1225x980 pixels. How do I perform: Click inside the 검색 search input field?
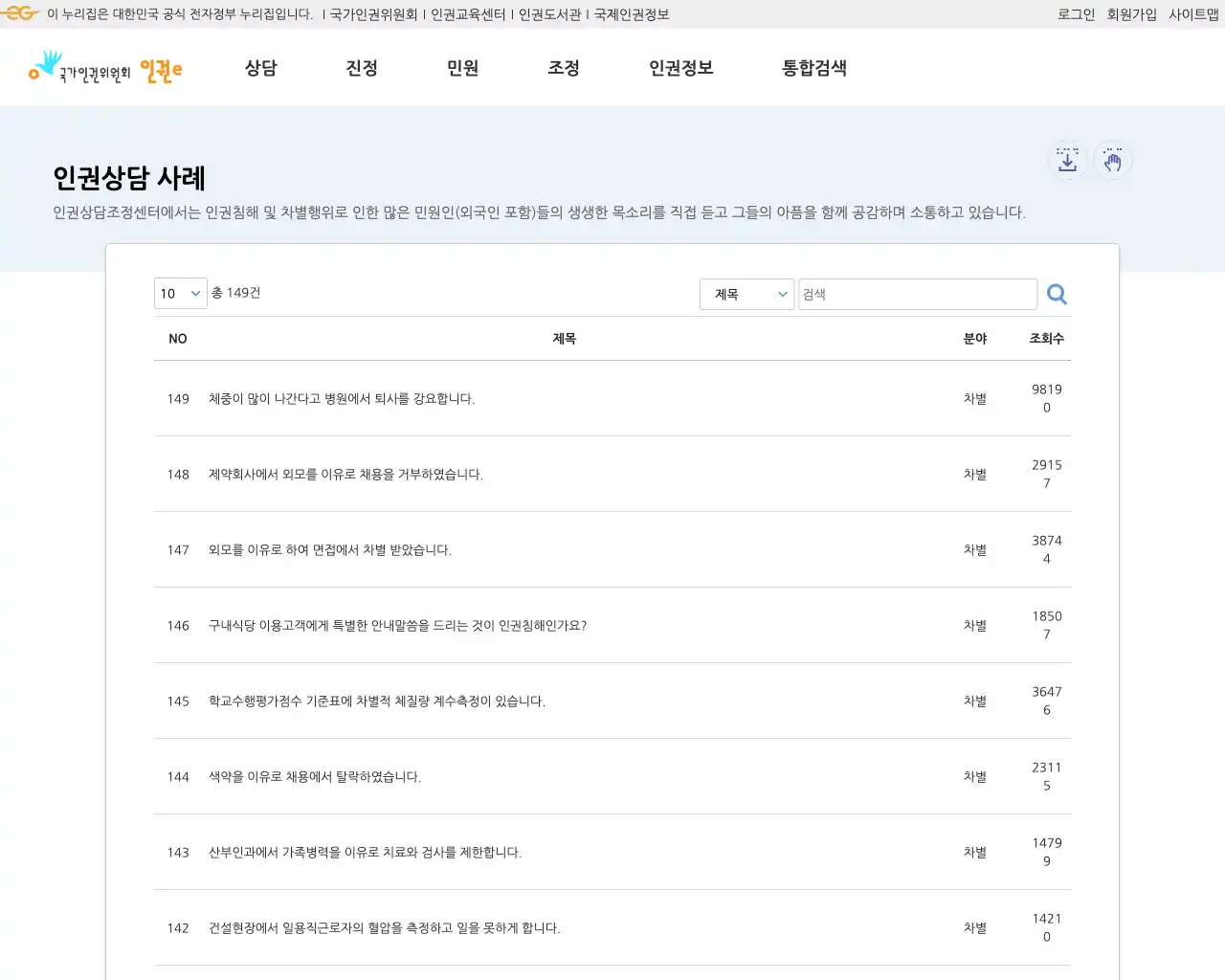pyautogui.click(x=918, y=294)
